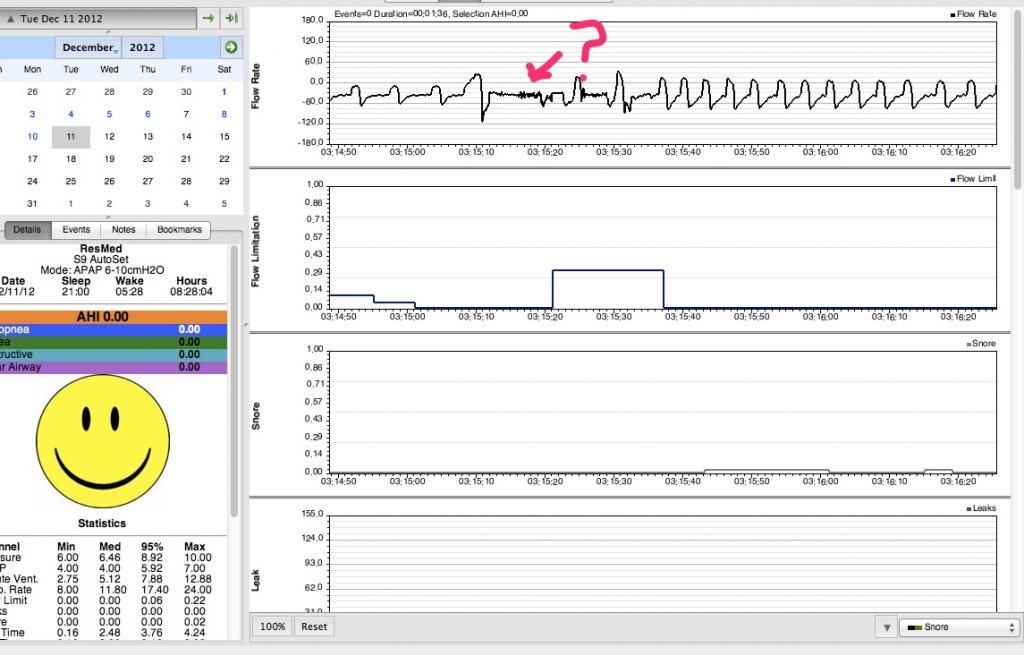The height and width of the screenshot is (655, 1024).
Task: Click the Events=0 Duration selection summary text
Action: 431,14
